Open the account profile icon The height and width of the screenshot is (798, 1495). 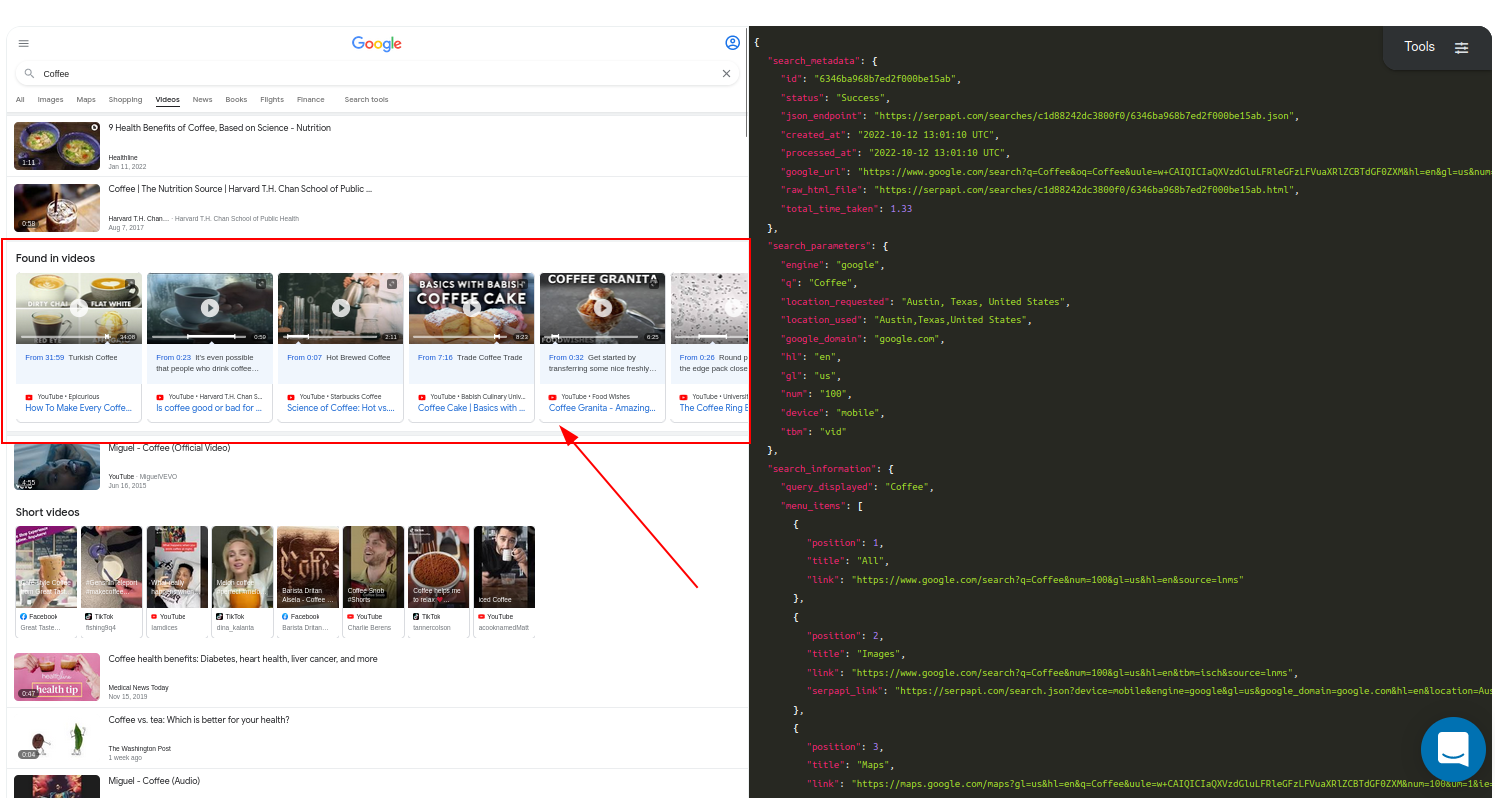coord(733,43)
